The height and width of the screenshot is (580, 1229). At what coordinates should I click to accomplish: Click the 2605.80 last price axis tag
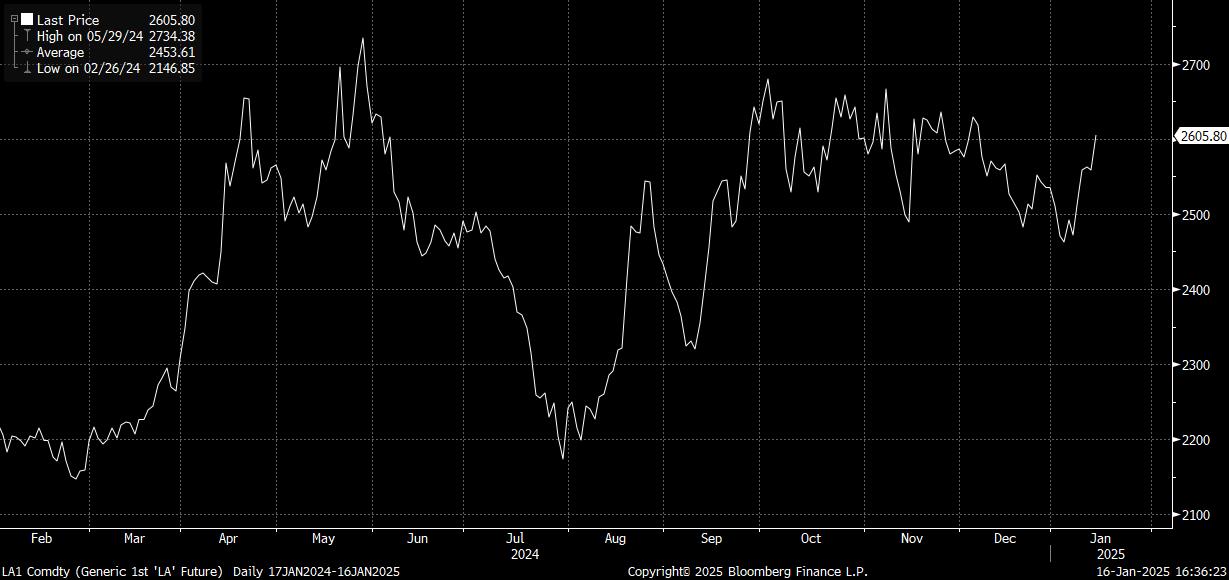pyautogui.click(x=1203, y=137)
